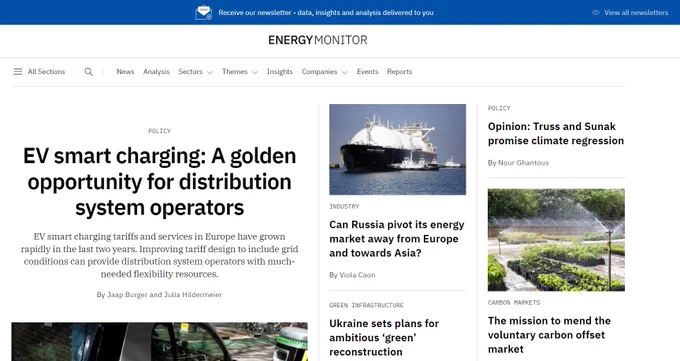The height and width of the screenshot is (361, 680).
Task: Open Ukraine green reconstruction article
Action: tap(384, 338)
